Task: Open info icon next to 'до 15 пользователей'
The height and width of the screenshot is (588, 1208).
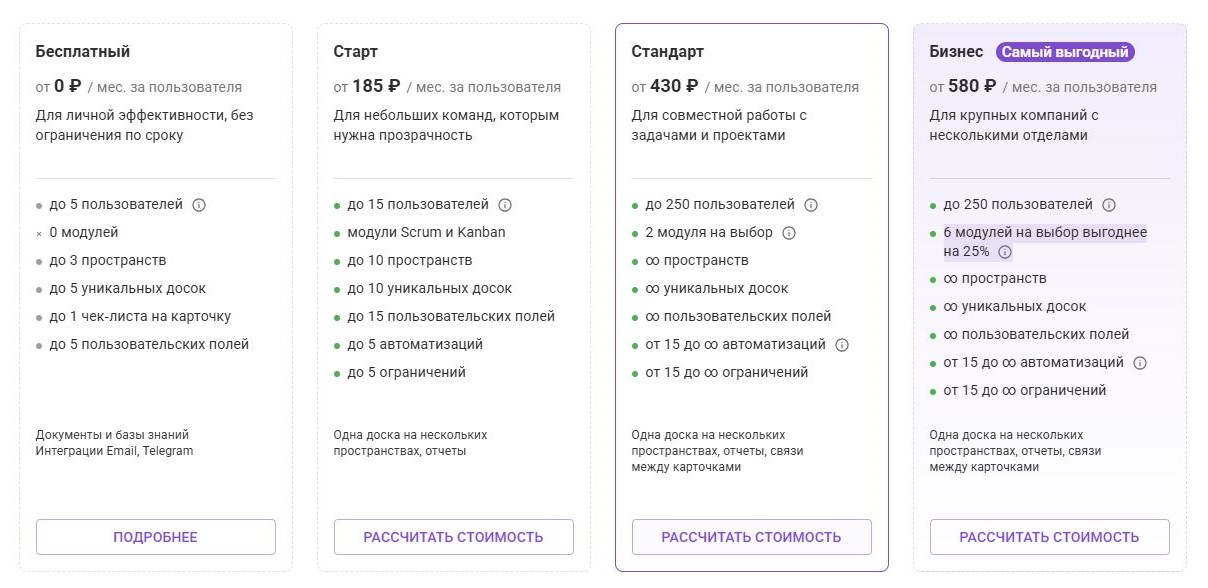Action: 505,205
